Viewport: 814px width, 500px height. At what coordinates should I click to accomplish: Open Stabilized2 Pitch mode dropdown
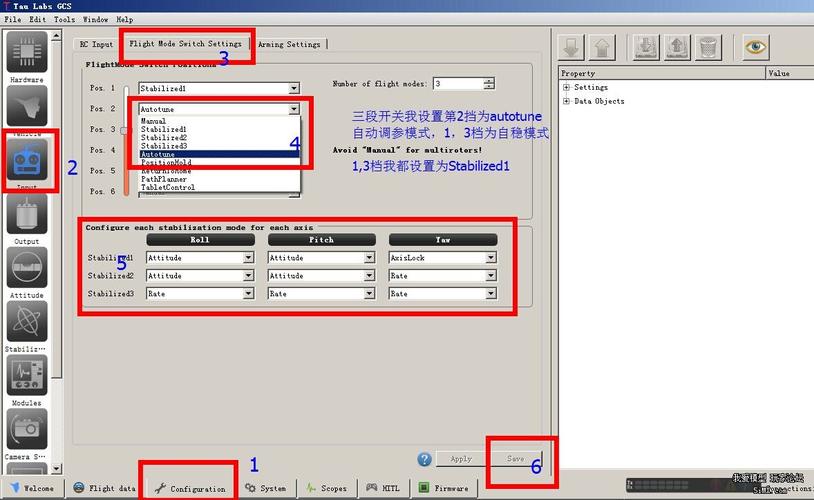click(321, 276)
